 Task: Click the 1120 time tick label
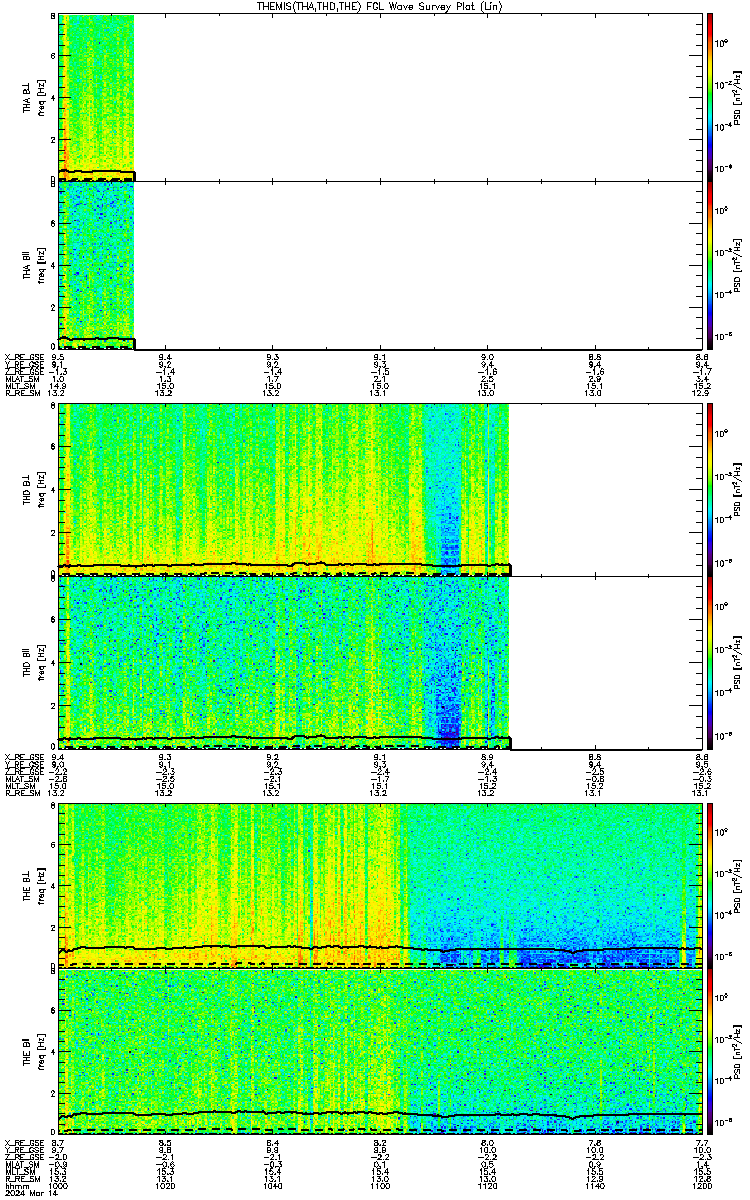pyautogui.click(x=487, y=1185)
